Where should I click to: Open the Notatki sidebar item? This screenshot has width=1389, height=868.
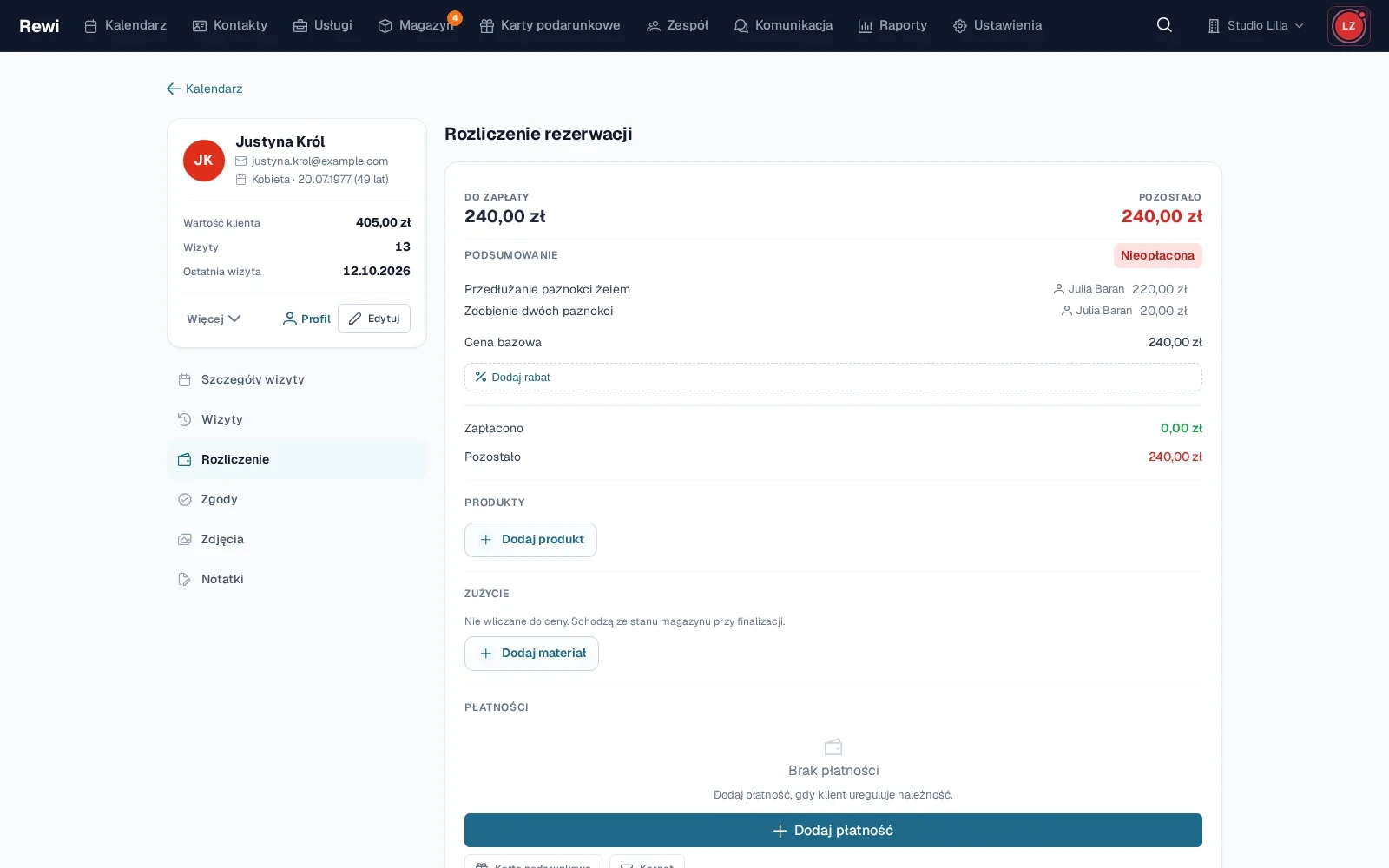(297, 579)
